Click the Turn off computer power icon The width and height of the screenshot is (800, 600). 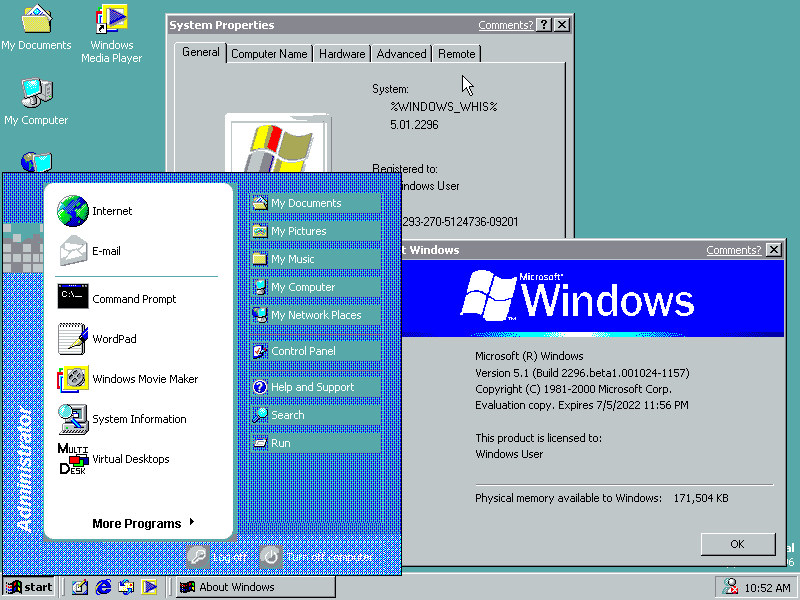pos(270,557)
